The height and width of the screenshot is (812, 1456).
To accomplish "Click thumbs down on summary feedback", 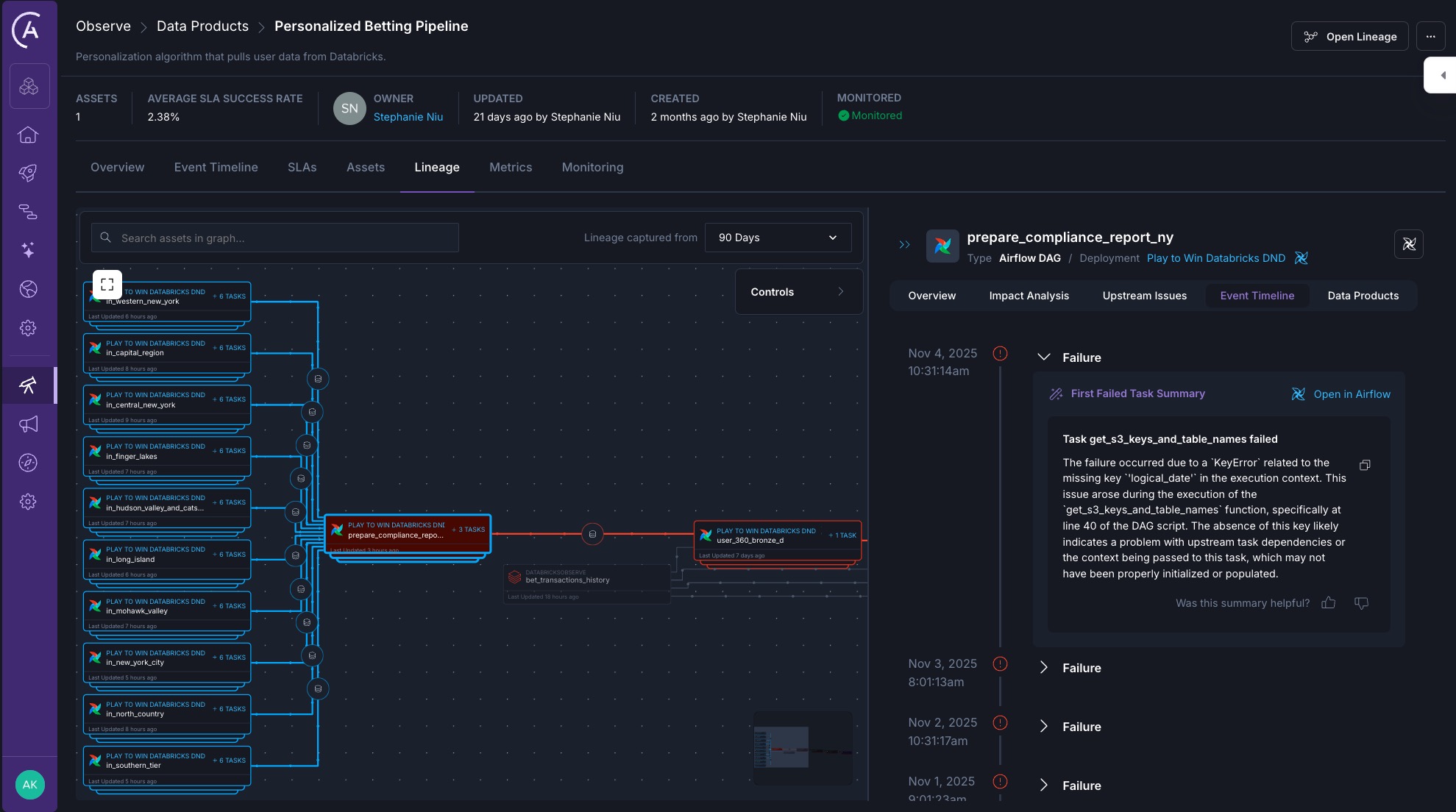I will pyautogui.click(x=1361, y=603).
